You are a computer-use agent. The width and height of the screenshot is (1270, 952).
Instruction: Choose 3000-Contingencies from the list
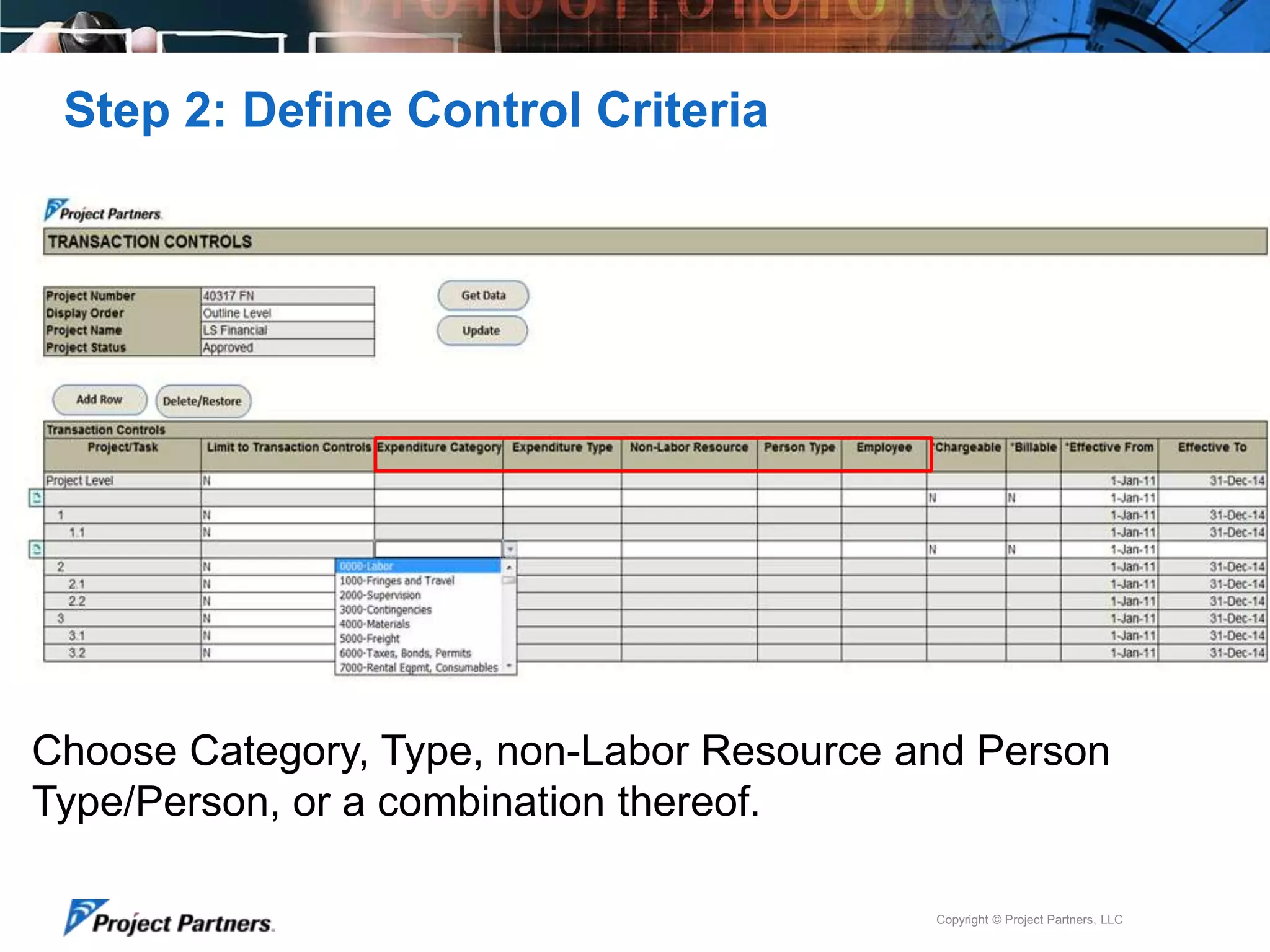[419, 610]
